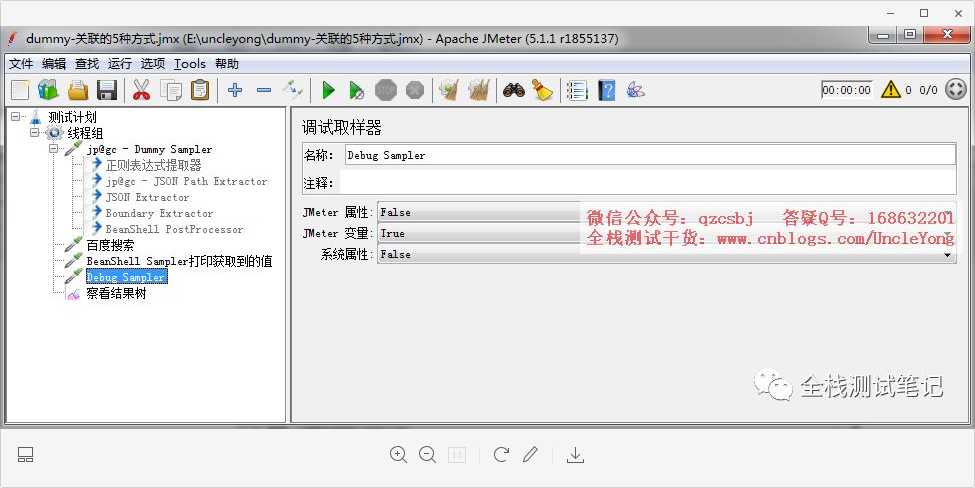This screenshot has height=488, width=975.
Task: Clear all results with double broom icon
Action: 479,90
